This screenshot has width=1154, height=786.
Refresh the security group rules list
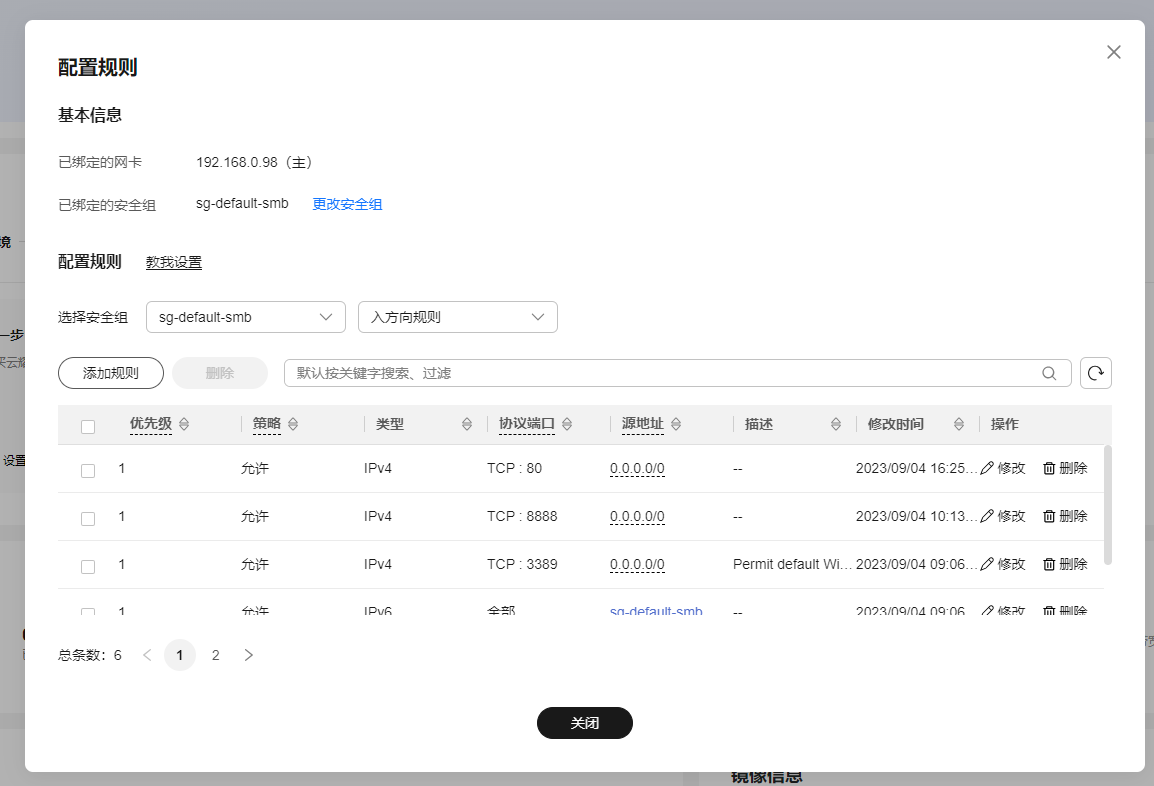tap(1095, 372)
